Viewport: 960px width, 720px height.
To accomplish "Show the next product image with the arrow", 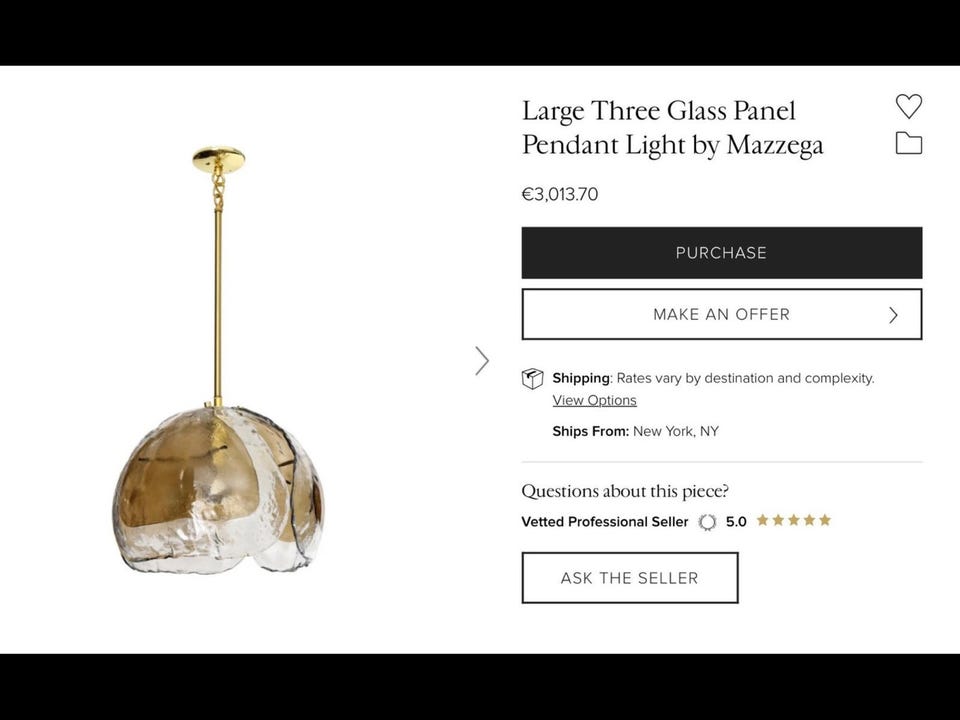I will click(482, 361).
